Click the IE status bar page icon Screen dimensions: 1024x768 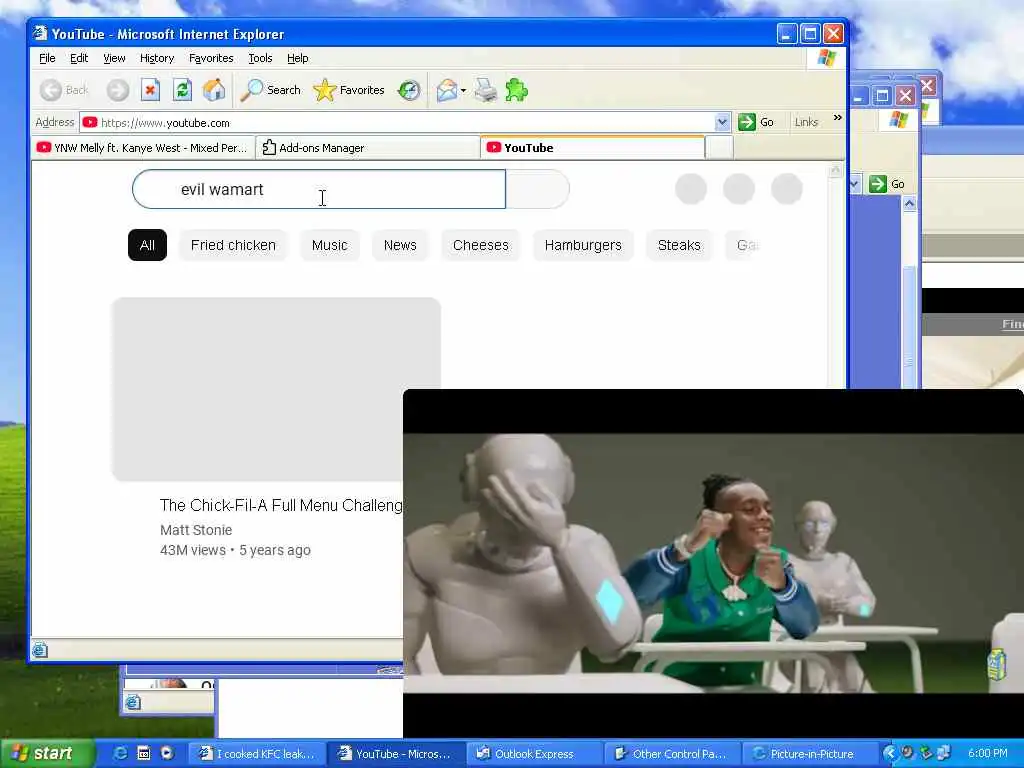pyautogui.click(x=40, y=650)
